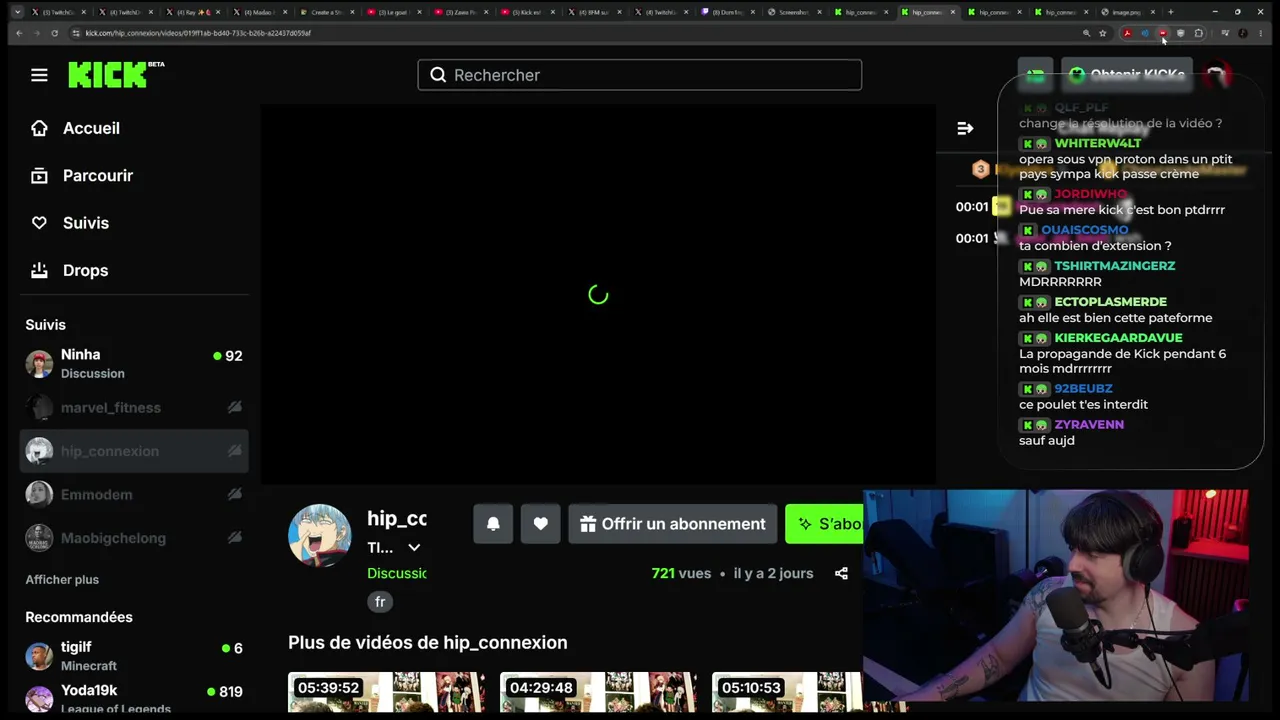Open the Suivis page from the sidebar menu
Screen dimensions: 1280x720
pos(86,223)
